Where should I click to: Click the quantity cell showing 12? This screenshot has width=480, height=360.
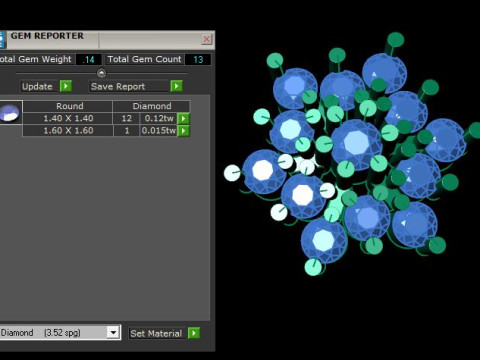(x=126, y=118)
